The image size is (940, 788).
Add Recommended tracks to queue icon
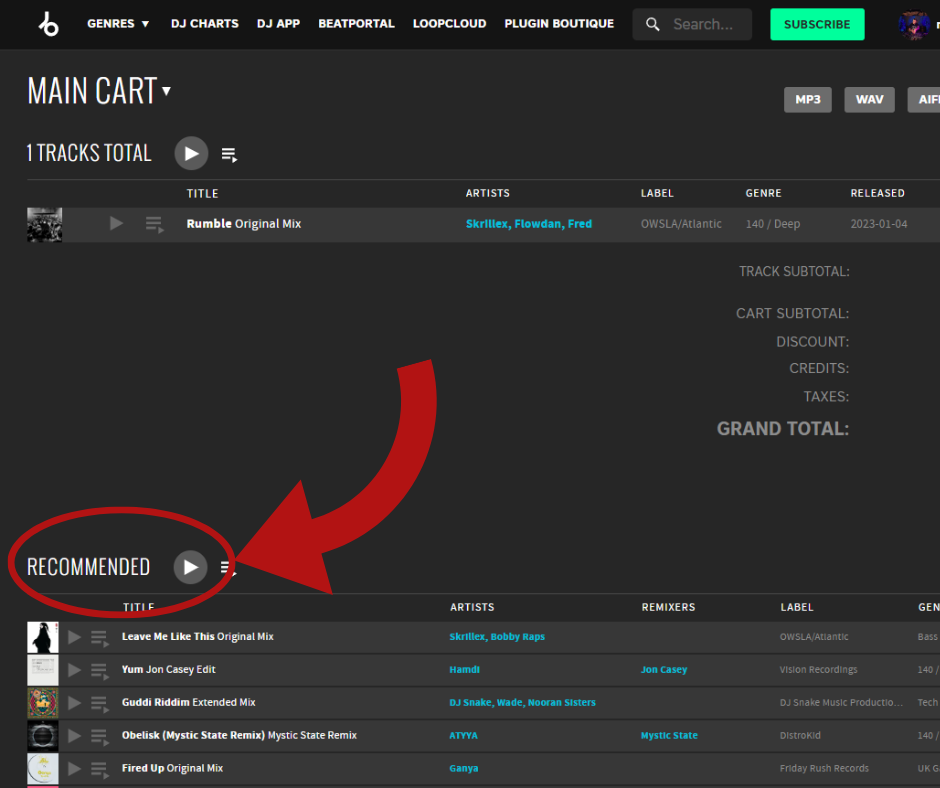pyautogui.click(x=228, y=568)
